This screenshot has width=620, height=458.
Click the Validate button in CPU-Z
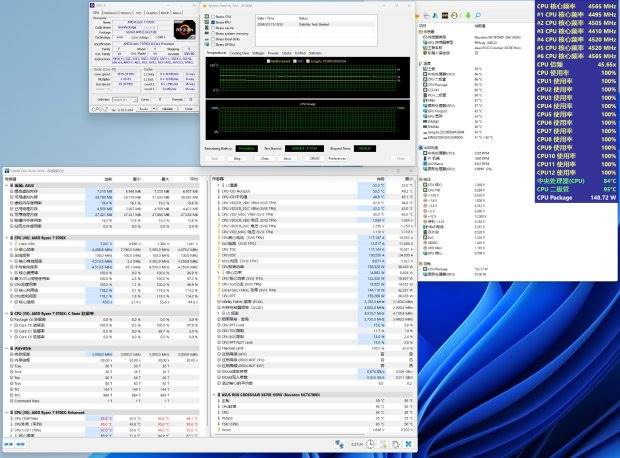167,109
